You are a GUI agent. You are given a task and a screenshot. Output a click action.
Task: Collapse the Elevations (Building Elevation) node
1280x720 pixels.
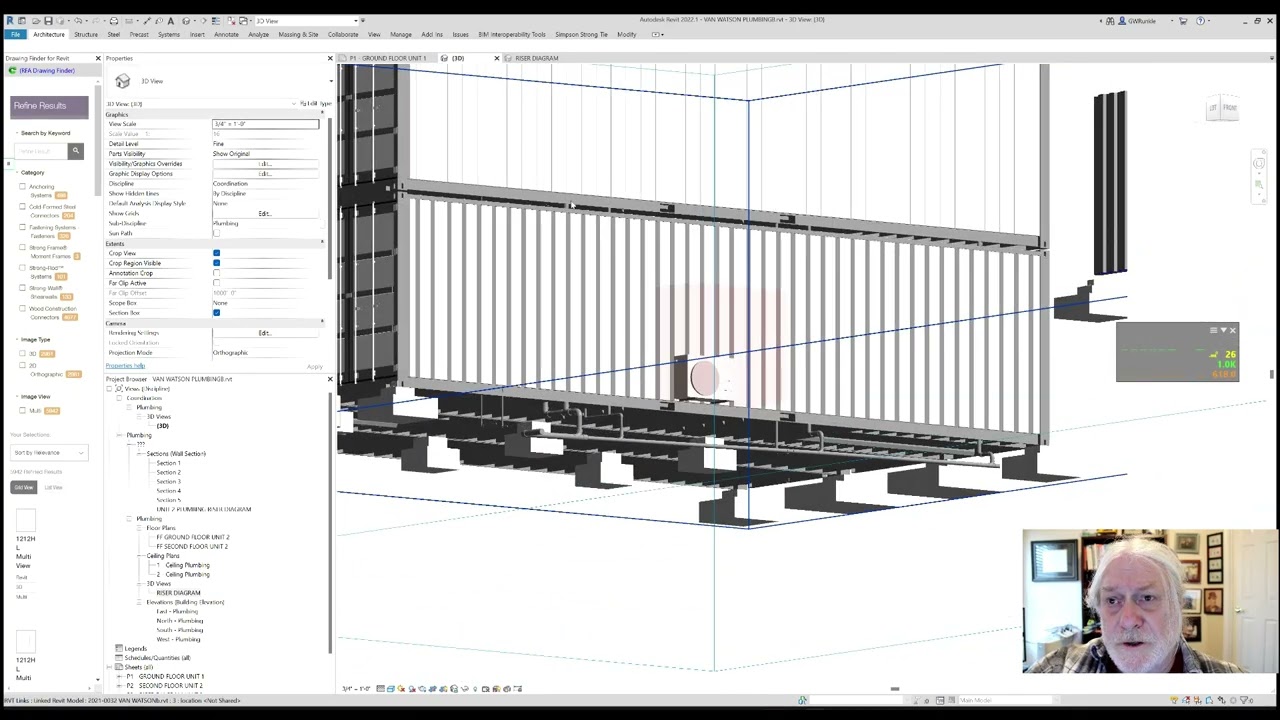[140, 602]
